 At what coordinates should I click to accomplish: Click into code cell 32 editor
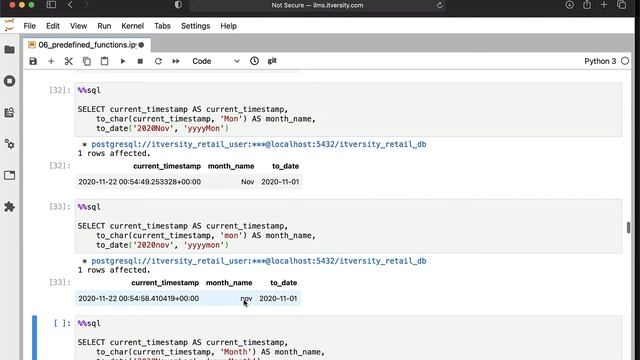(348, 109)
